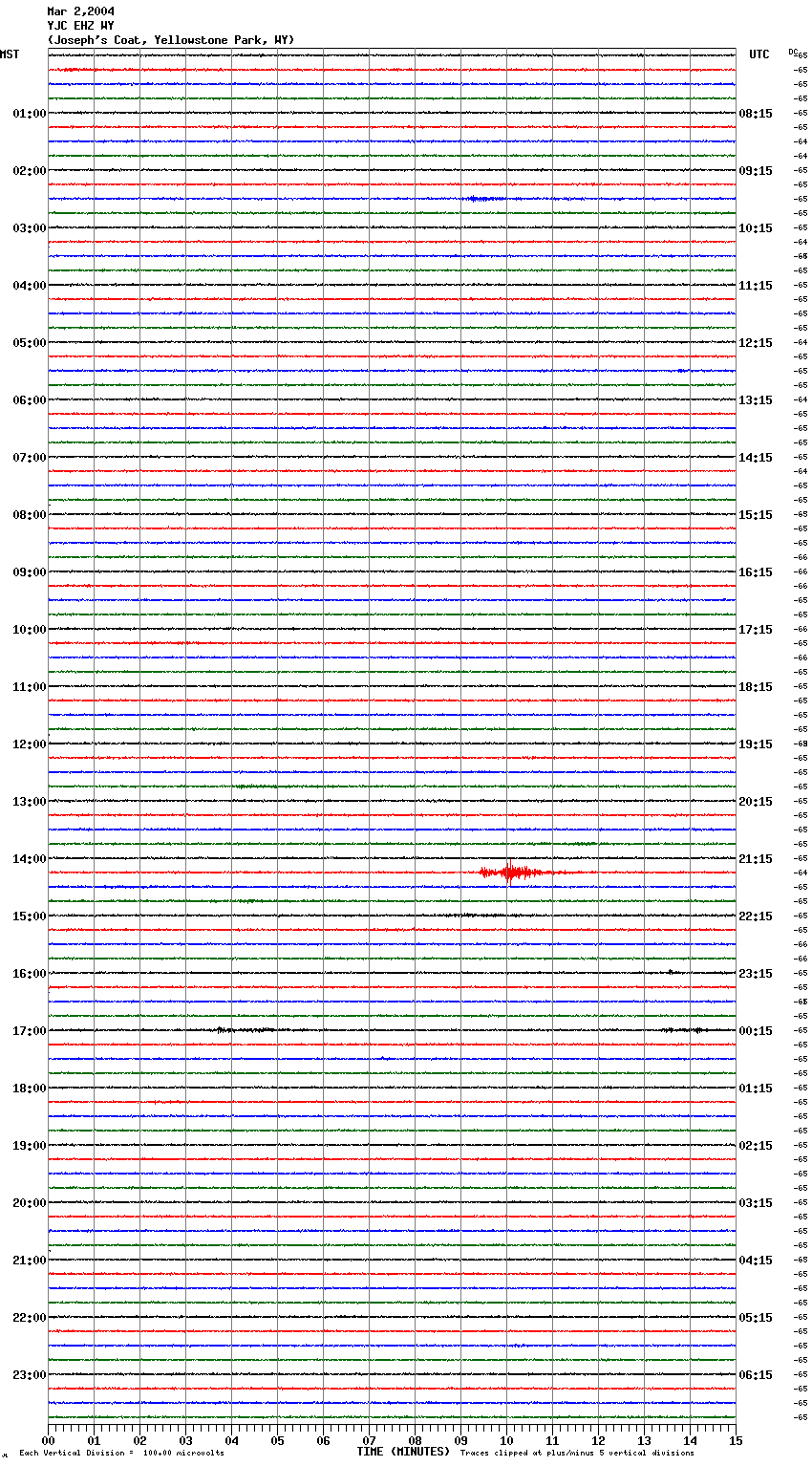Click the "15" minute tick label
Viewport: 812px width, 1466px height.
click(x=736, y=1440)
